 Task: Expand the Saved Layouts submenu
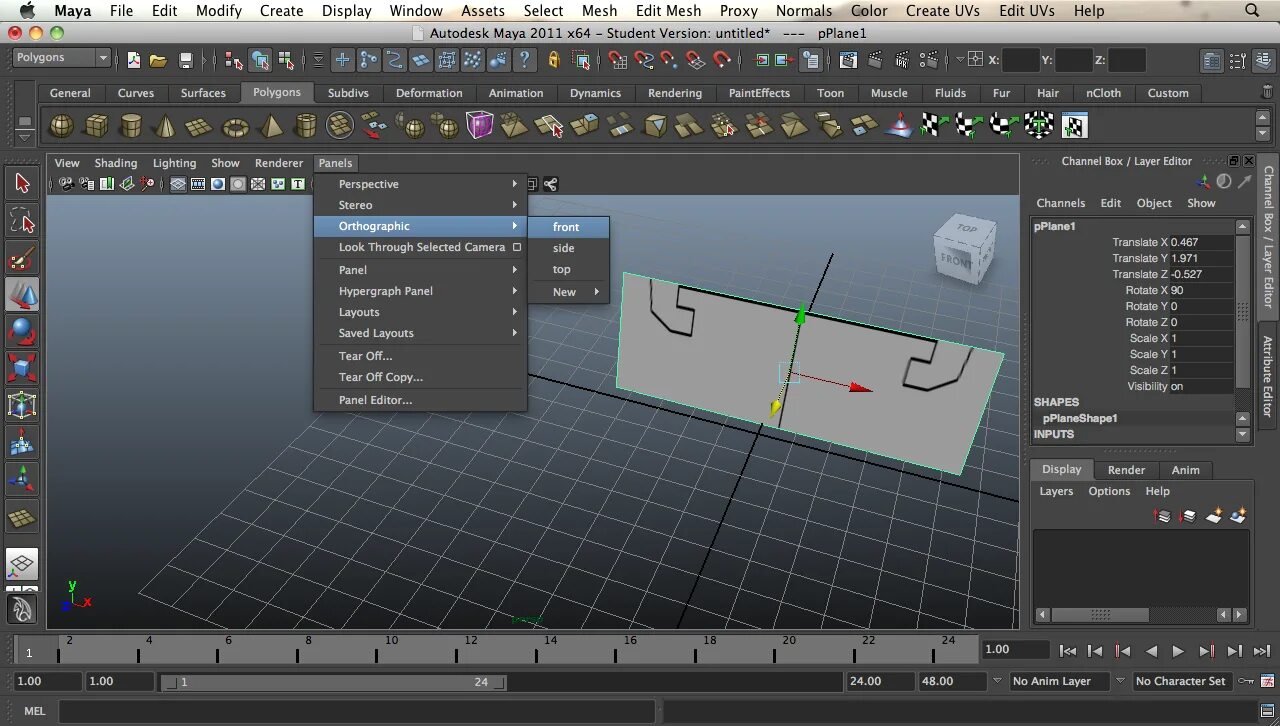374,333
